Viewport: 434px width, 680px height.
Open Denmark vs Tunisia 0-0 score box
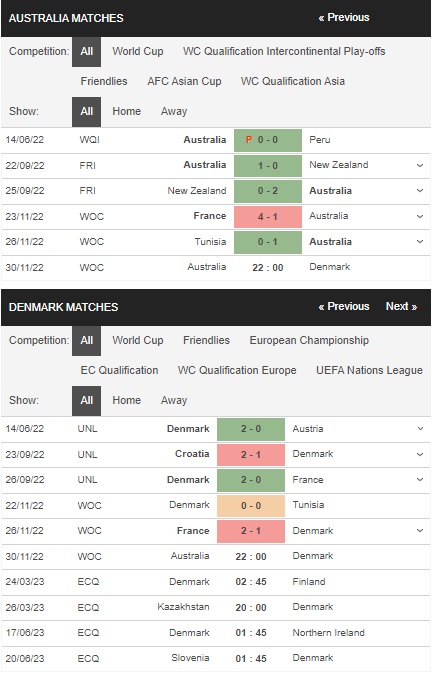point(251,505)
